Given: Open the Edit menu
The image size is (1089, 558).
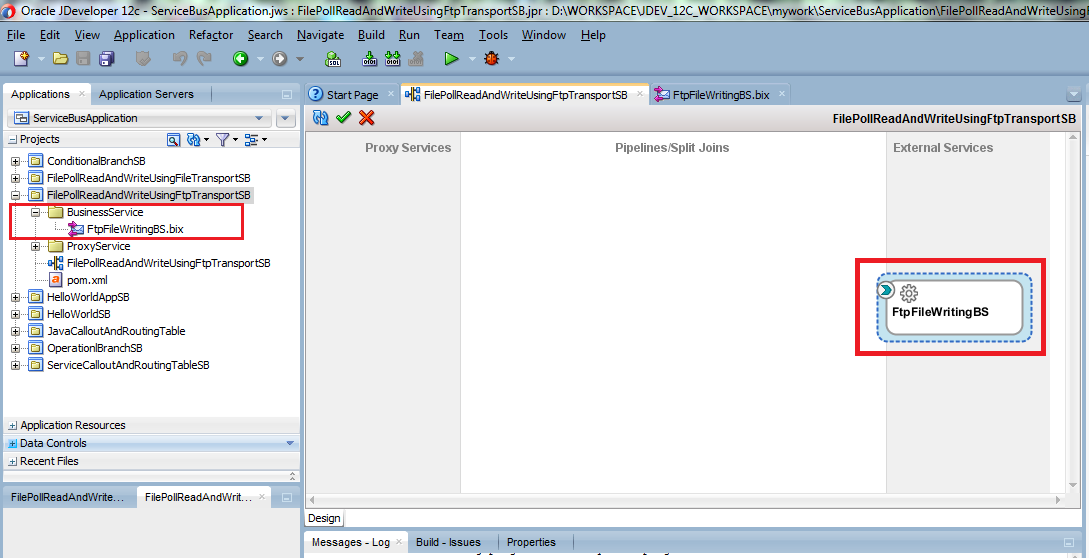Looking at the screenshot, I should coord(49,35).
